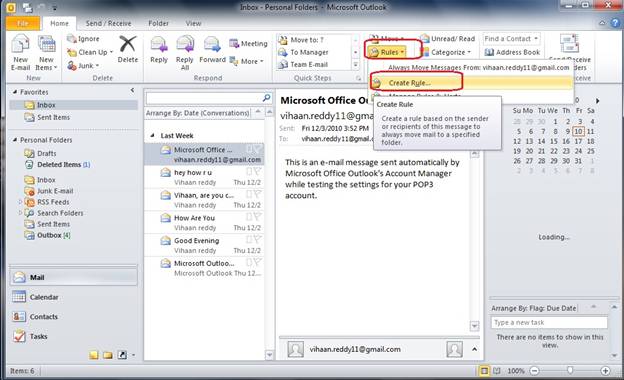Switch to the Send / Receive tab
This screenshot has width=624, height=380.
108,23
